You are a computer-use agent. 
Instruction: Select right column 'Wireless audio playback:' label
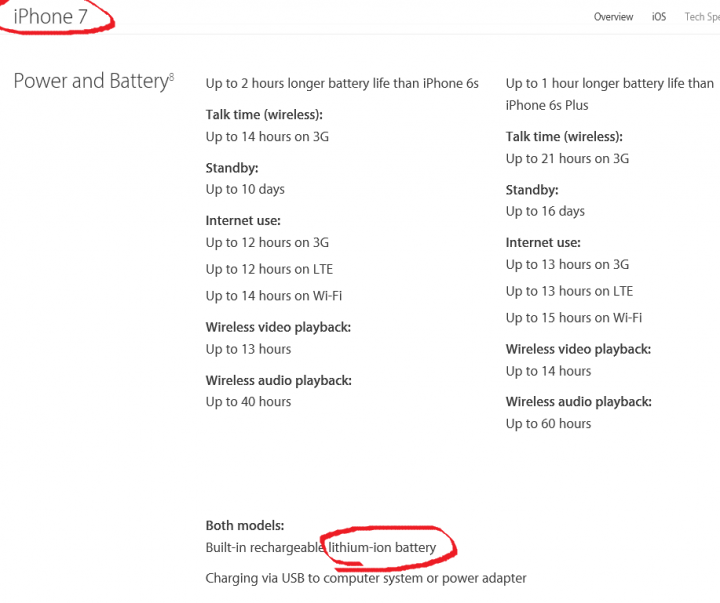point(579,402)
